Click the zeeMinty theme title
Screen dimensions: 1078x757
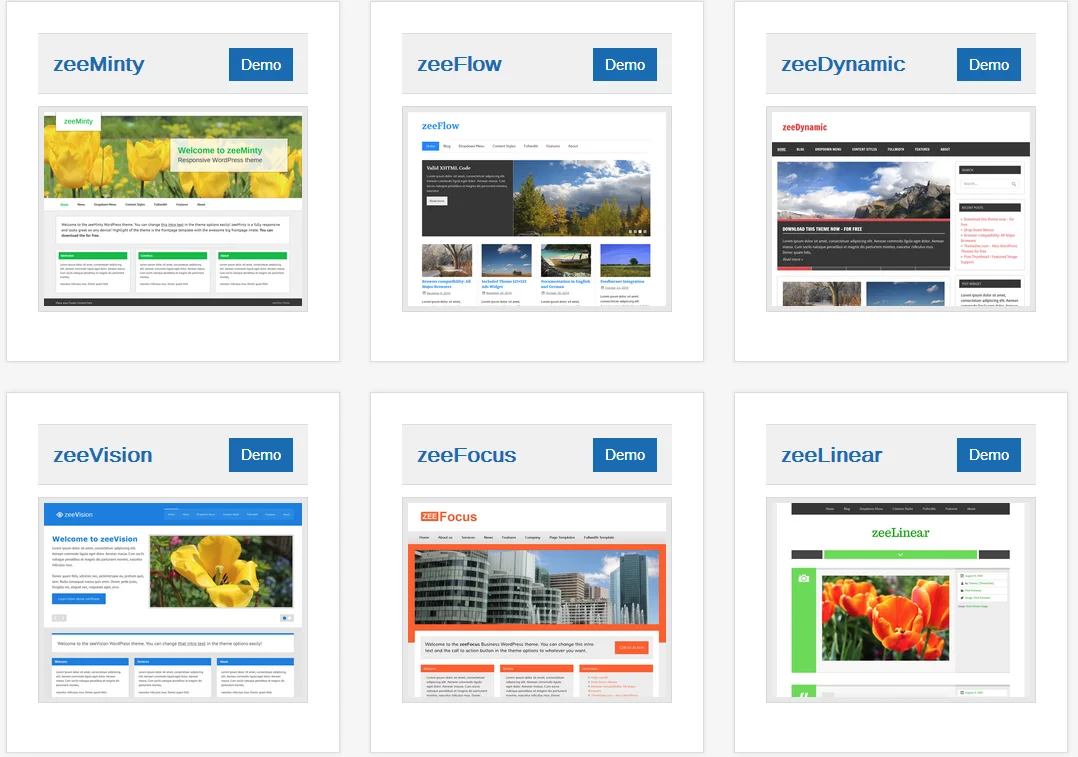click(99, 64)
